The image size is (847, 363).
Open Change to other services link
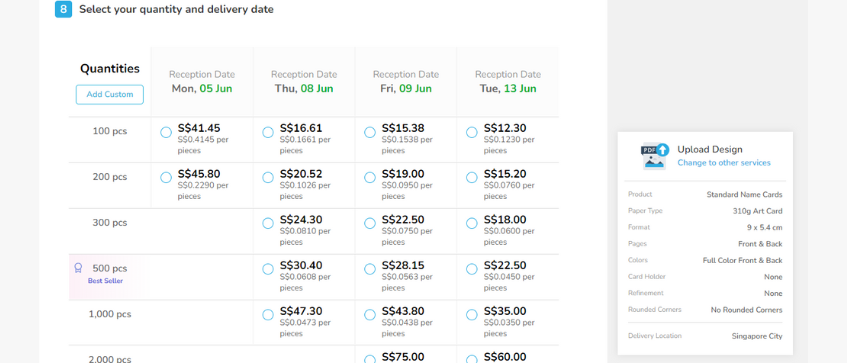click(x=724, y=163)
